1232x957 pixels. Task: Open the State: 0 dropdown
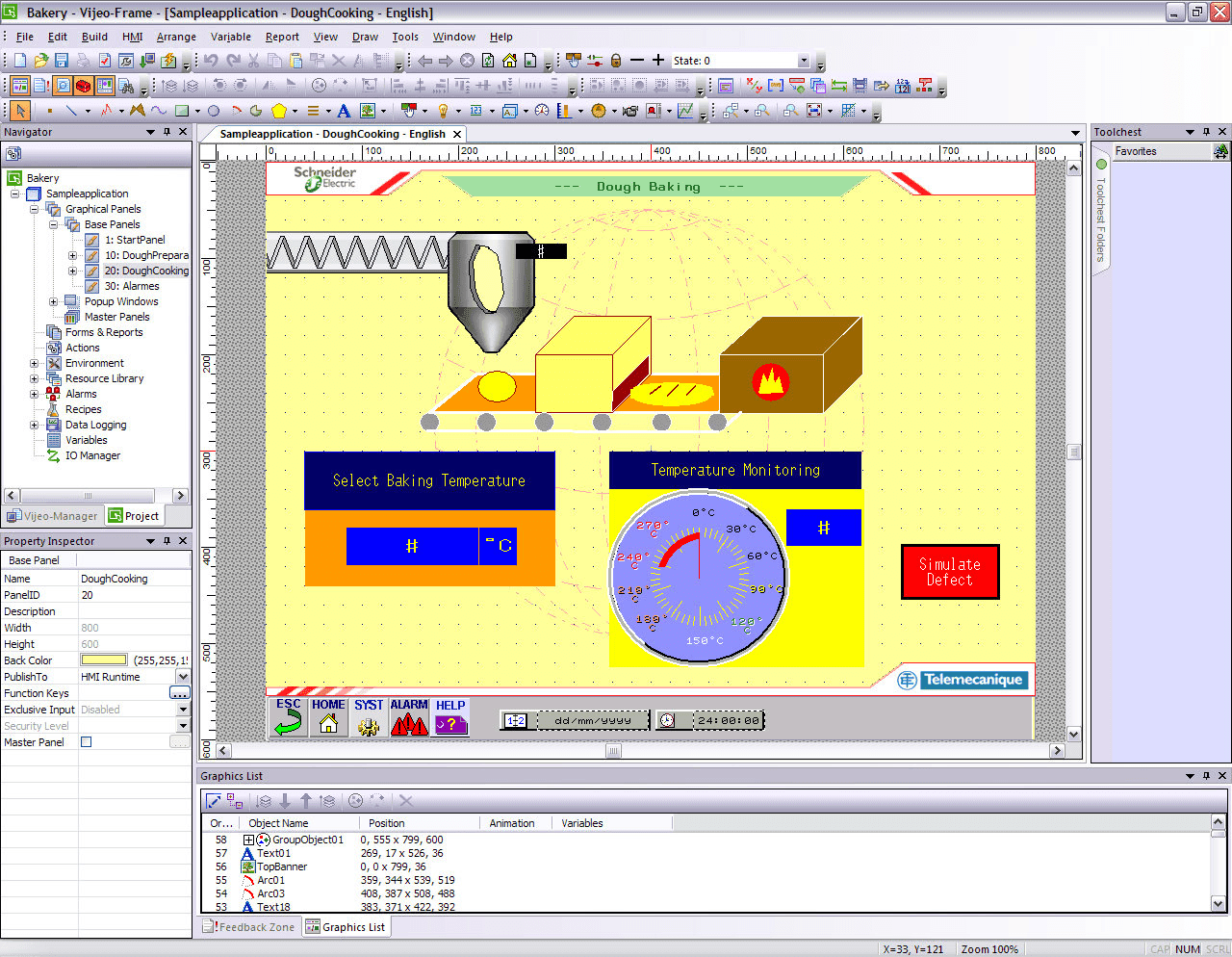tap(803, 61)
